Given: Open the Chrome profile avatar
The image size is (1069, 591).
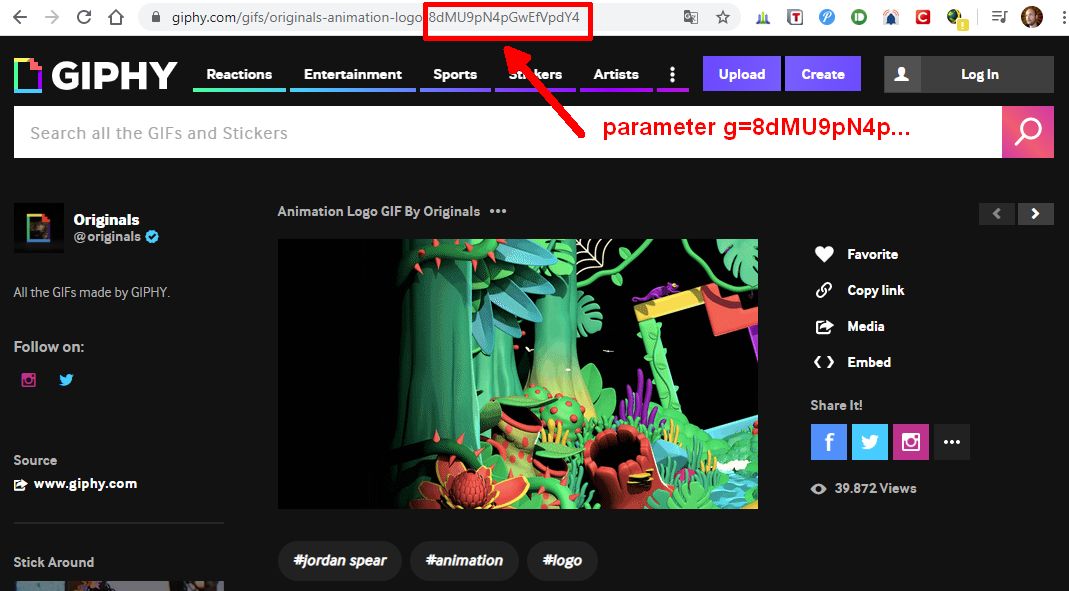Looking at the screenshot, I should [1032, 17].
